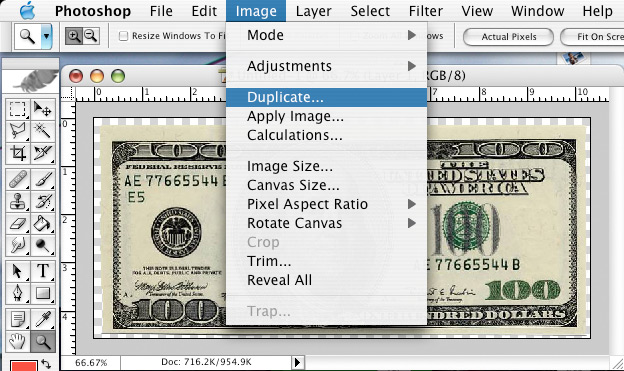Open the Help menu
624x371 pixels.
coord(597,11)
